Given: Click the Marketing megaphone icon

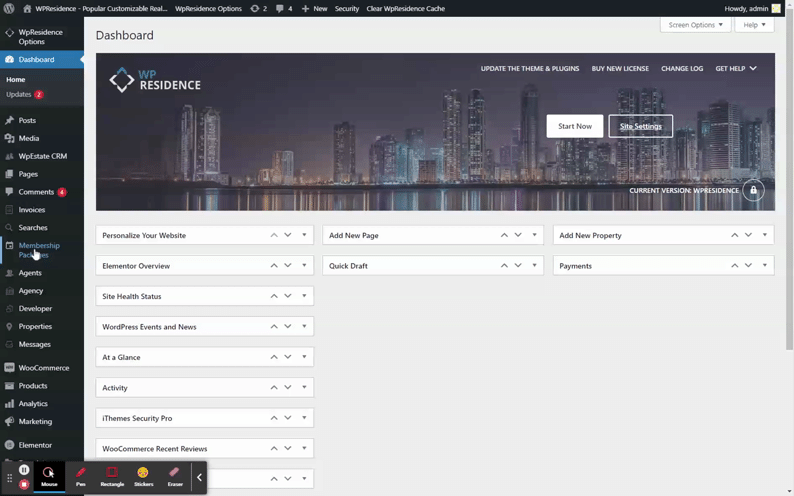Looking at the screenshot, I should 9,421.
